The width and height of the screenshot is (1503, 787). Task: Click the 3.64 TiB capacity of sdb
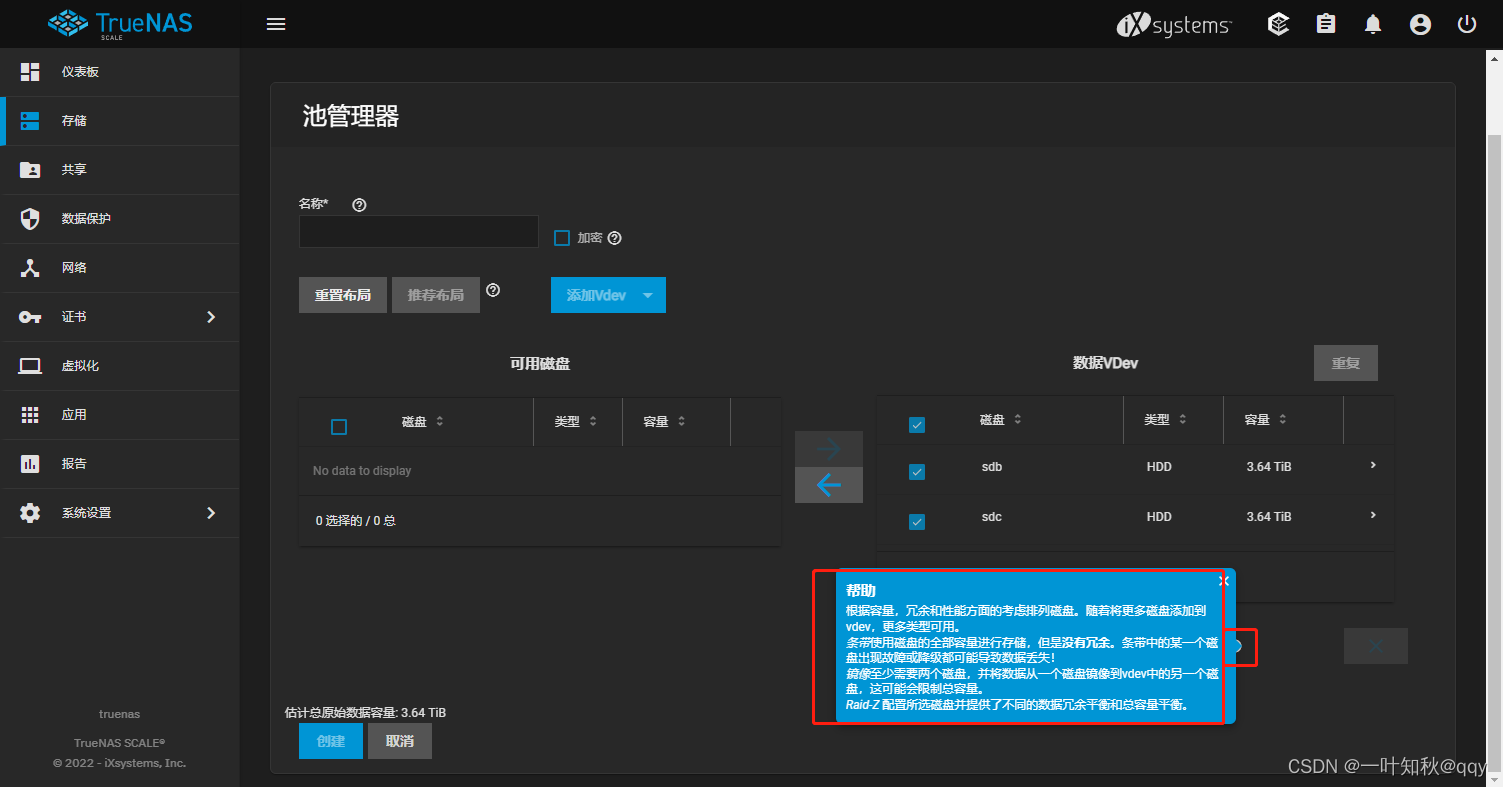1269,467
